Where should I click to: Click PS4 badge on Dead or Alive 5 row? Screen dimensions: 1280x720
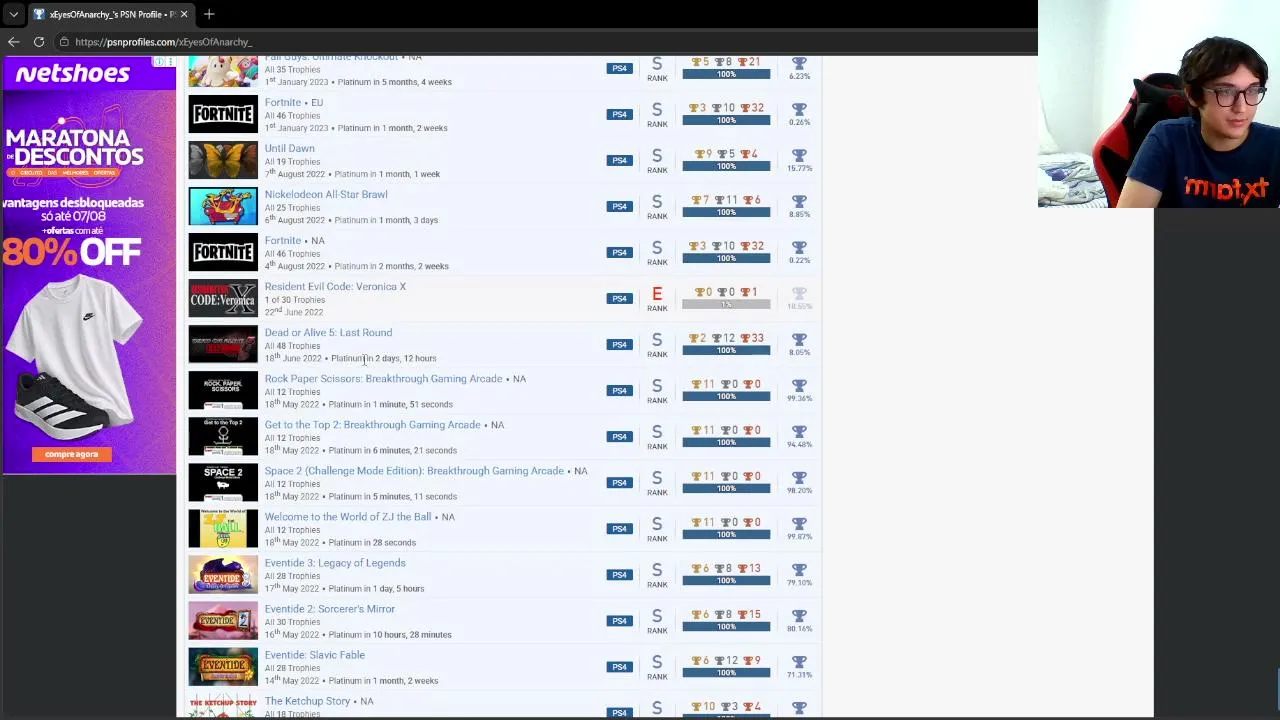coord(619,344)
